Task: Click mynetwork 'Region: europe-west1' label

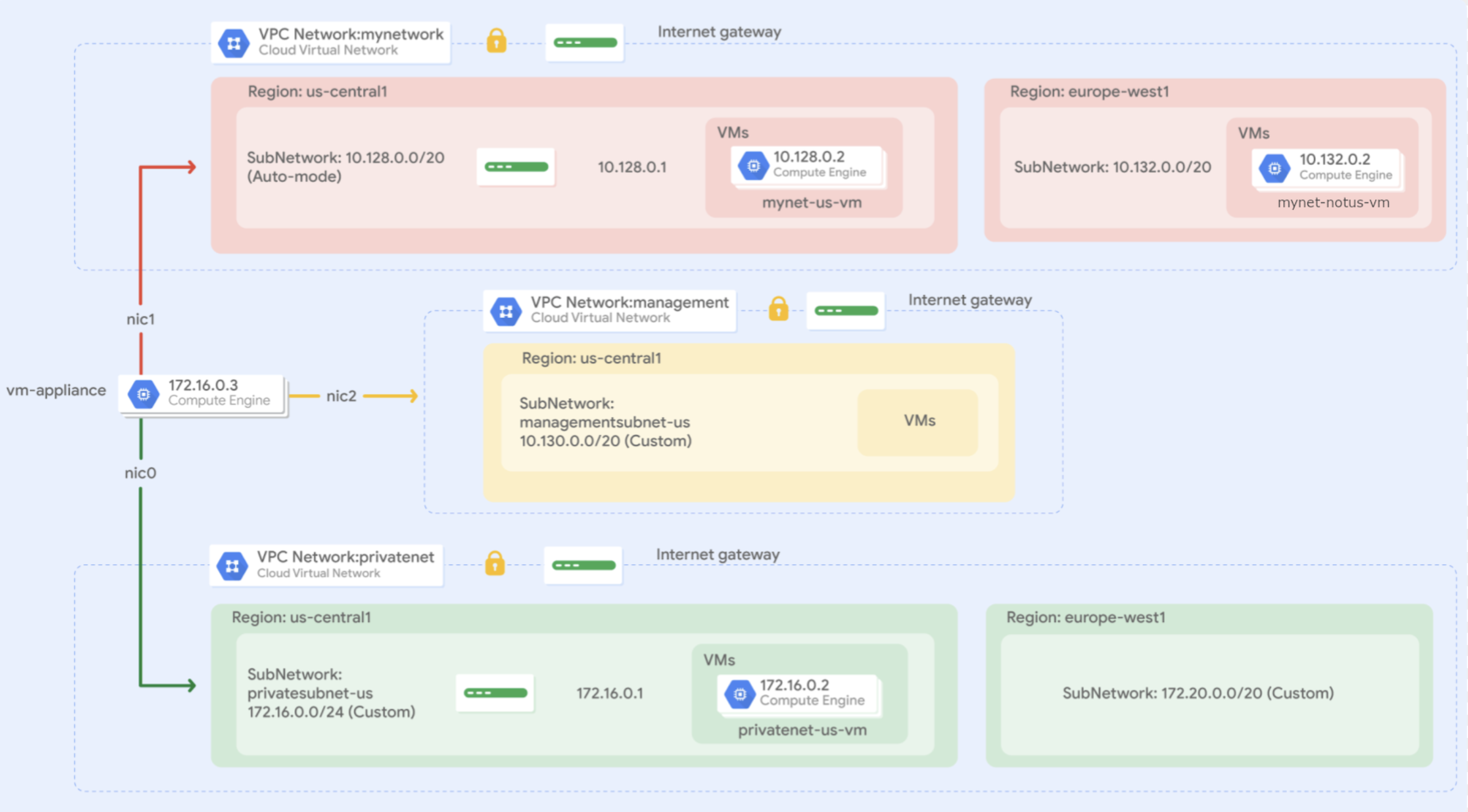Action: pos(1089,92)
